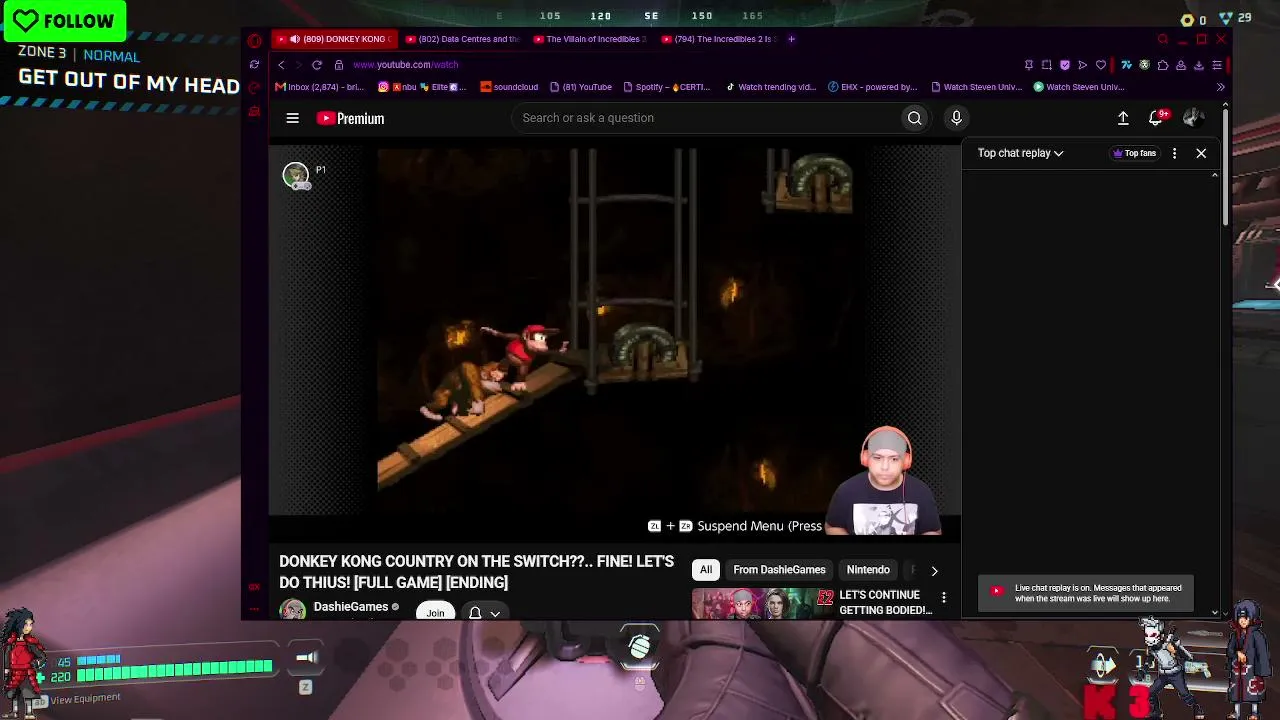Select the All filter chip
The width and height of the screenshot is (1280, 720).
[x=706, y=570]
